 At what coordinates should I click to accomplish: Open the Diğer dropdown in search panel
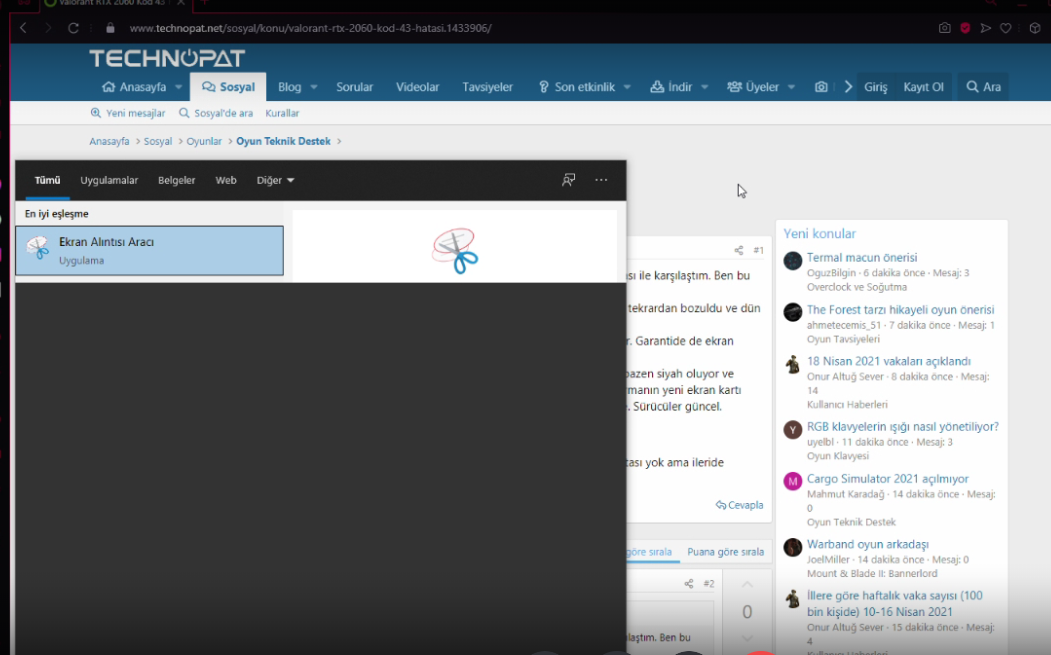[275, 180]
